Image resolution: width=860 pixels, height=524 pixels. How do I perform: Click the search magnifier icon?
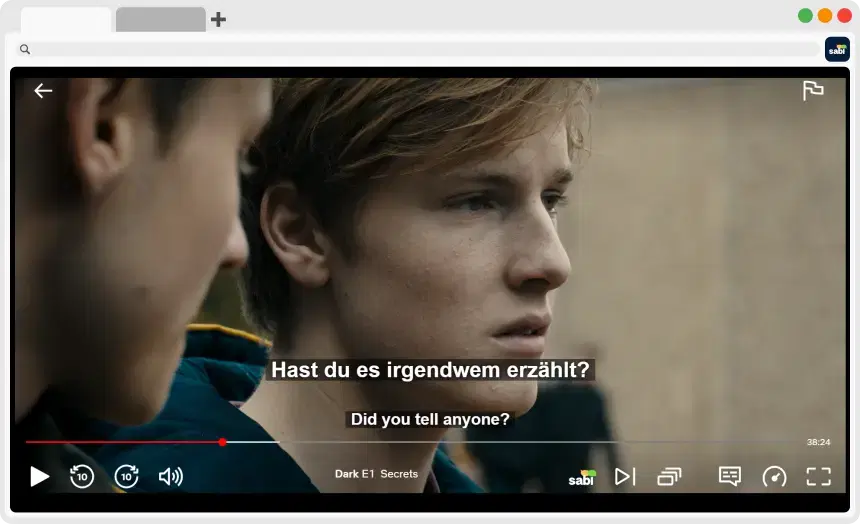point(25,49)
